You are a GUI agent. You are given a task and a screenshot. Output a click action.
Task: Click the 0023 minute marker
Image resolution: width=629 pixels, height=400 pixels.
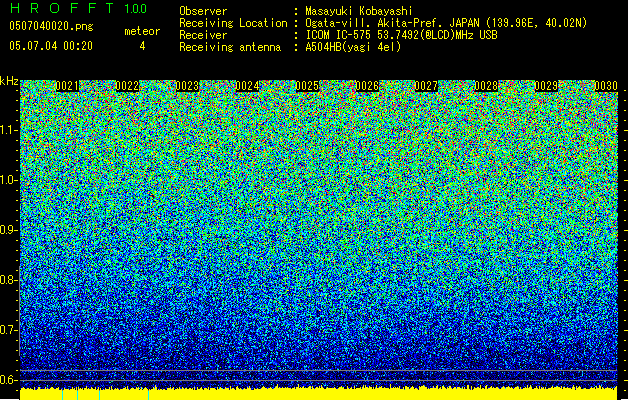click(187, 86)
